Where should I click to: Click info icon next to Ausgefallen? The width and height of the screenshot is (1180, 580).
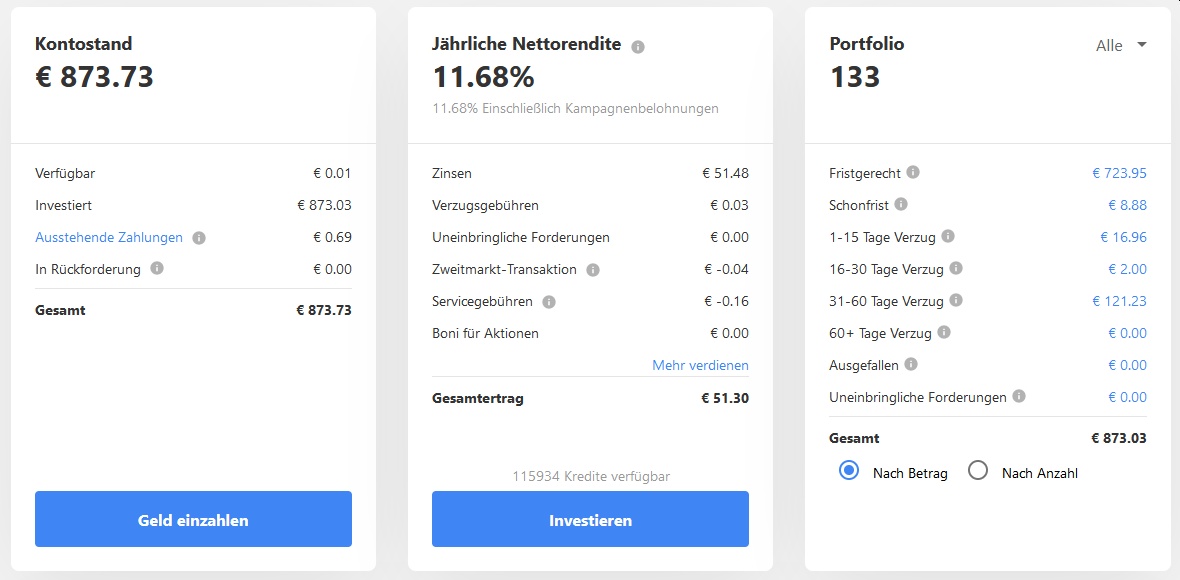(911, 364)
